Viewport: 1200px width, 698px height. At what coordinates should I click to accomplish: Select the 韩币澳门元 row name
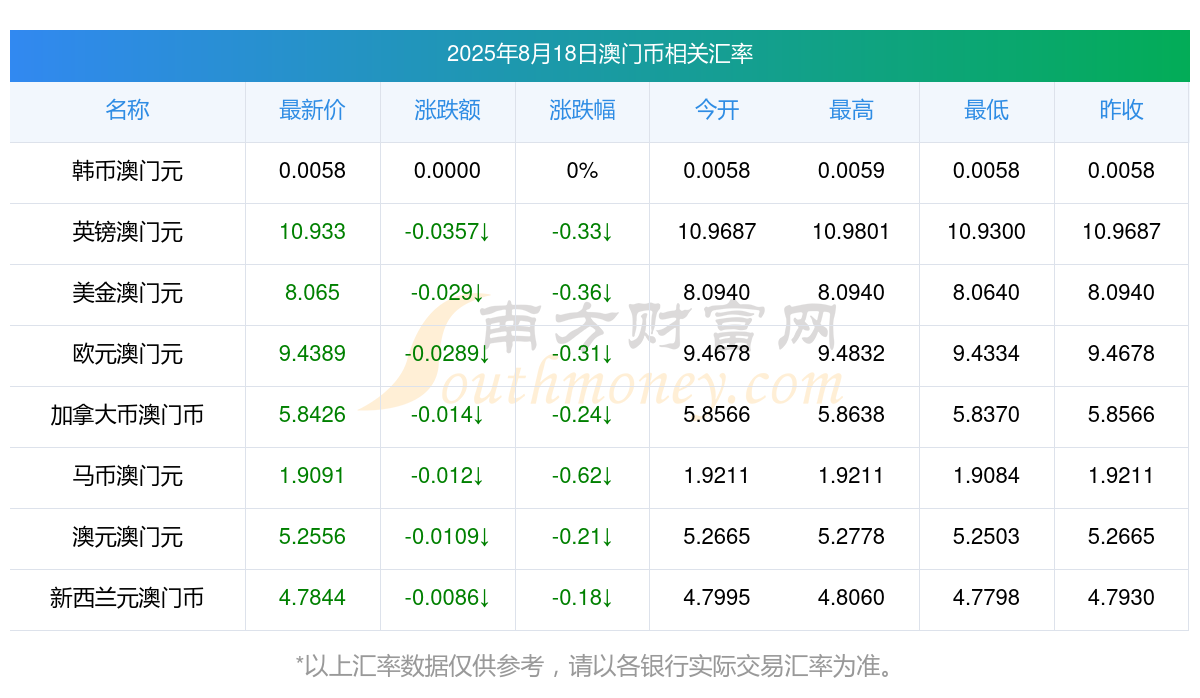click(127, 171)
